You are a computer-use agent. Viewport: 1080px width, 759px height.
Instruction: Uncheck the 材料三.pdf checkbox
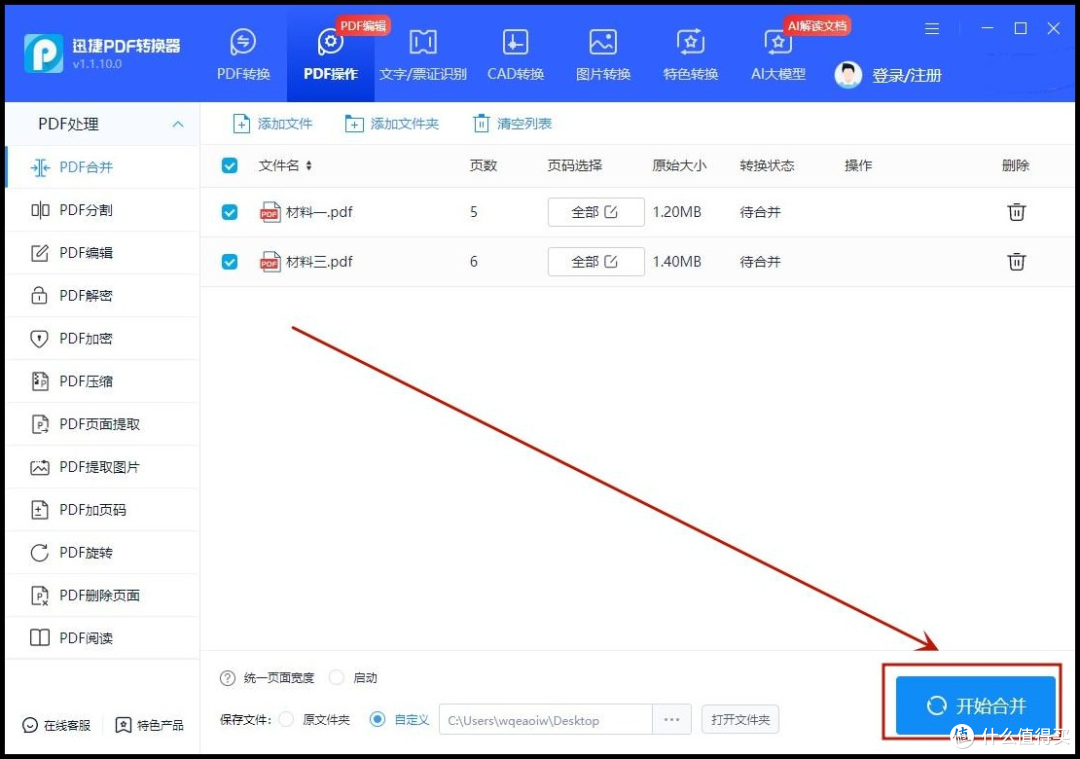tap(229, 262)
